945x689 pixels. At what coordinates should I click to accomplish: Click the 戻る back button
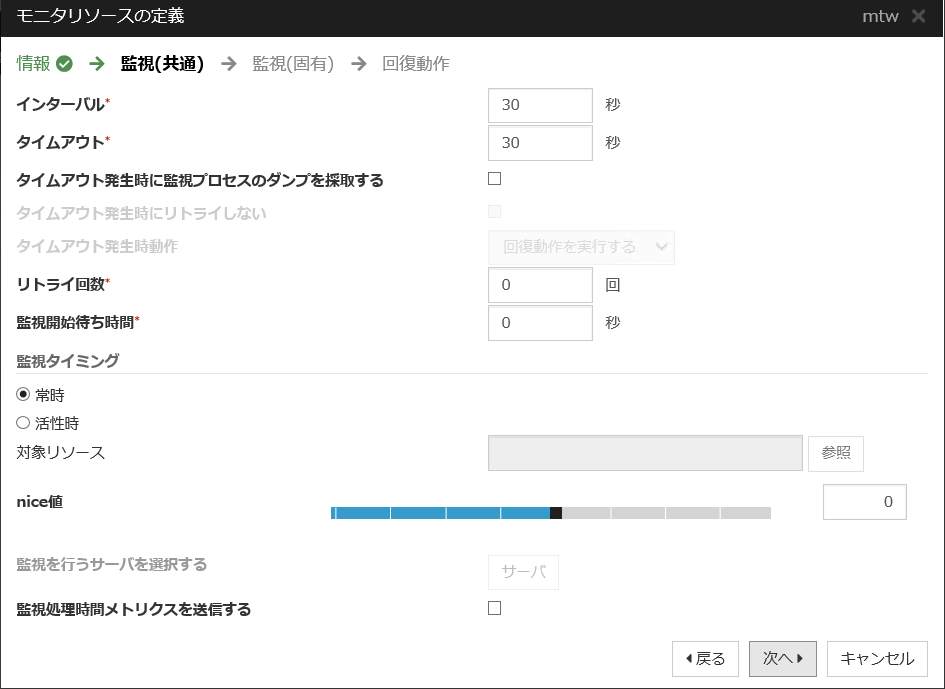pos(705,659)
